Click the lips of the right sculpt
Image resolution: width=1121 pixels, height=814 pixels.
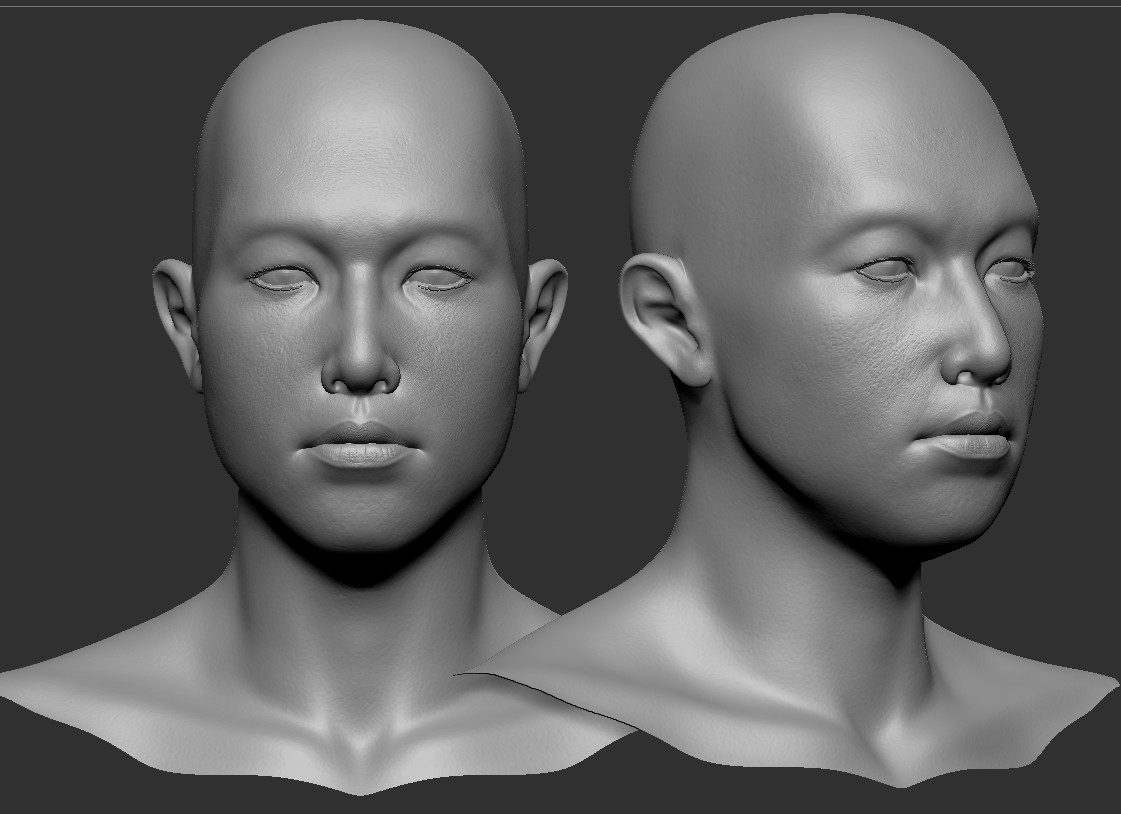965,440
